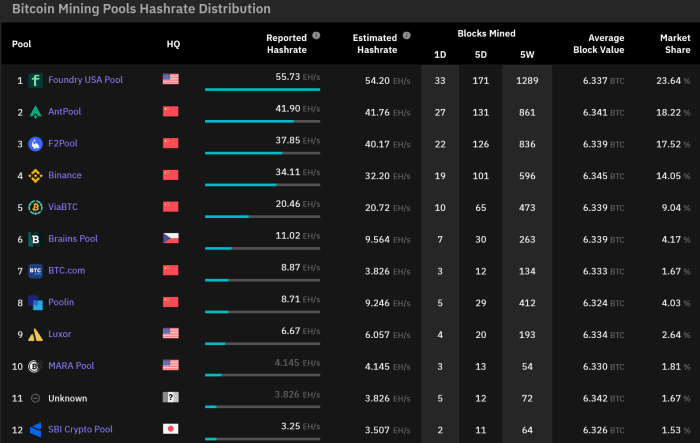Click Foundry USA Pool's reported hashrate bar
This screenshot has width=700, height=443.
pos(262,89)
